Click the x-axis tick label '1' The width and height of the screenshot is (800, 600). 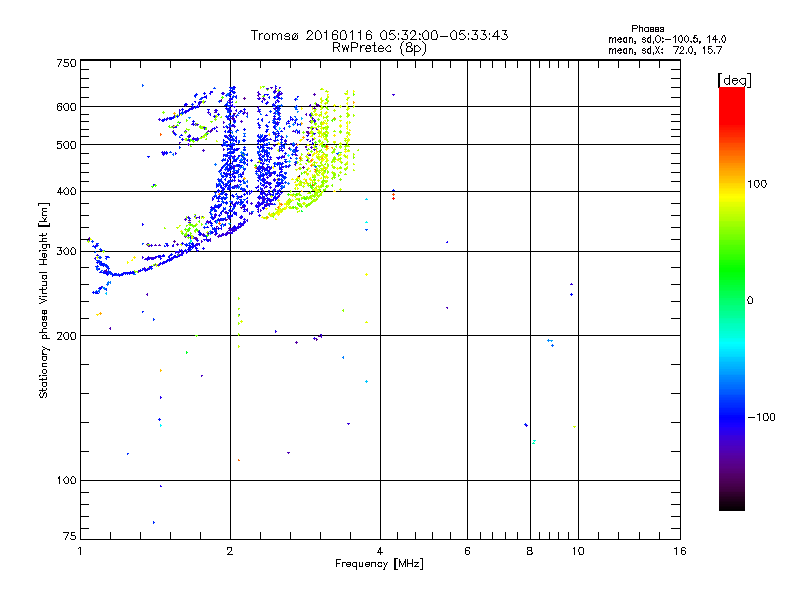80,551
